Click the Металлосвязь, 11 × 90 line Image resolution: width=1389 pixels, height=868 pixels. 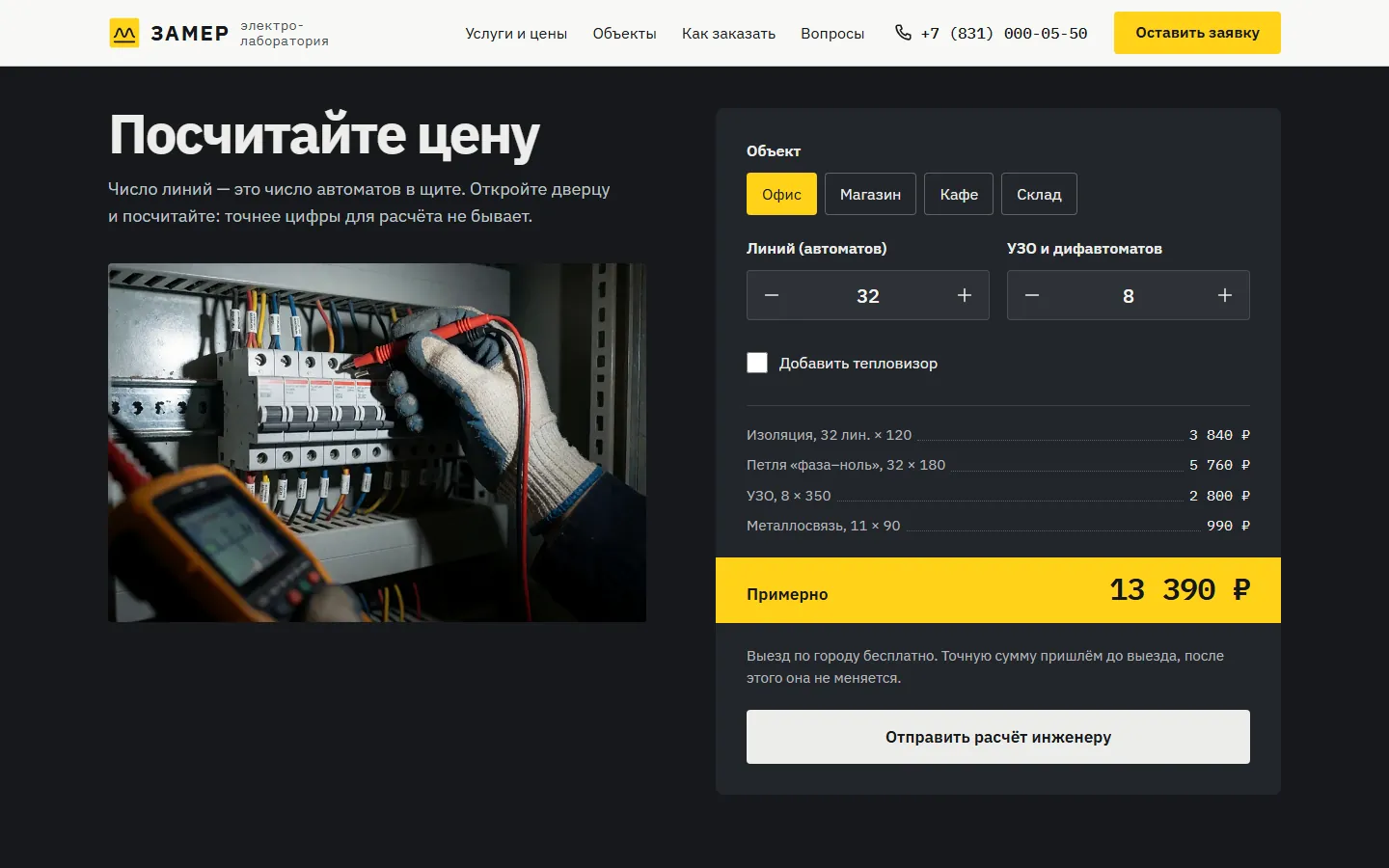[998, 526]
